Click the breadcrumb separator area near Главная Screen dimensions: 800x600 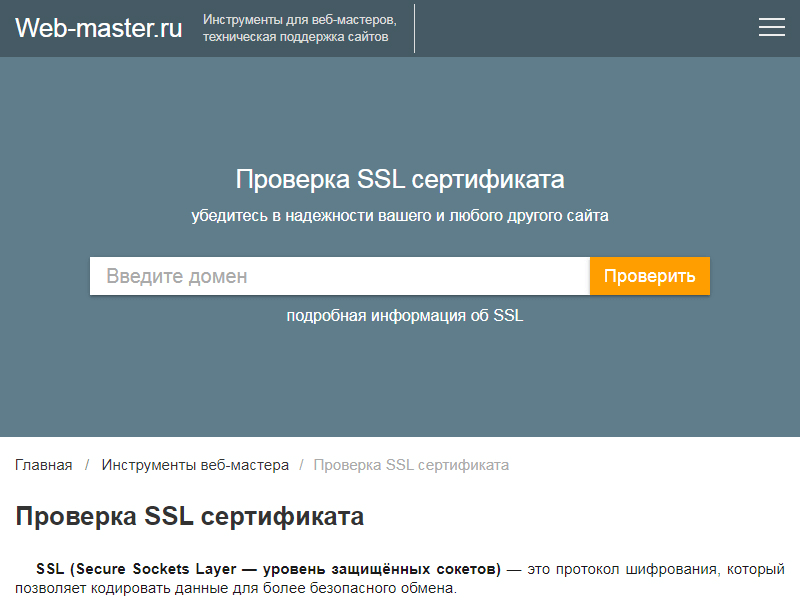[88, 464]
